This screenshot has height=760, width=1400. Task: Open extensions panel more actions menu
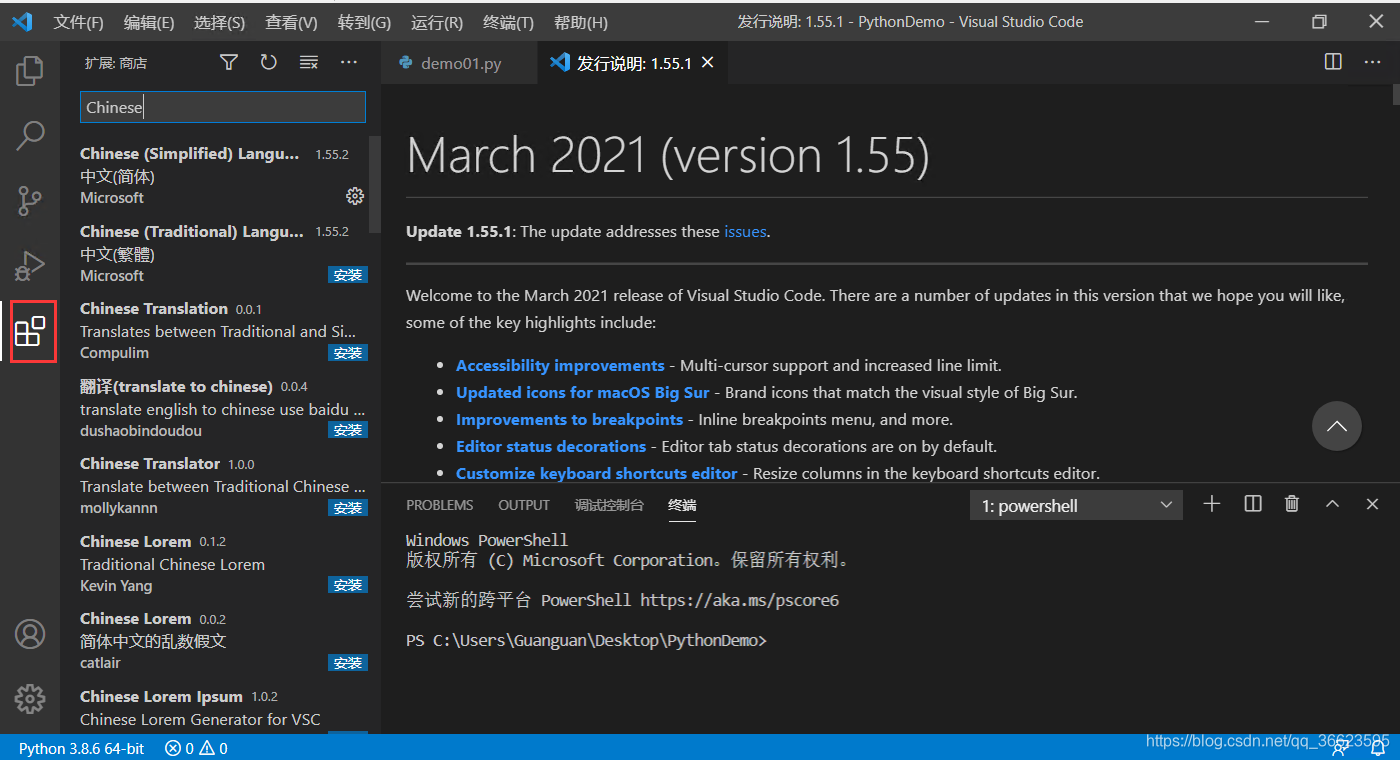[349, 63]
